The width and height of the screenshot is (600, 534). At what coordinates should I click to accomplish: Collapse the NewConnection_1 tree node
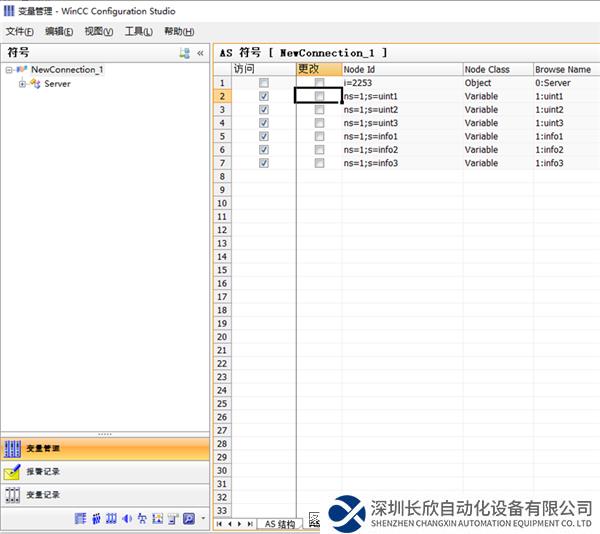click(9, 70)
